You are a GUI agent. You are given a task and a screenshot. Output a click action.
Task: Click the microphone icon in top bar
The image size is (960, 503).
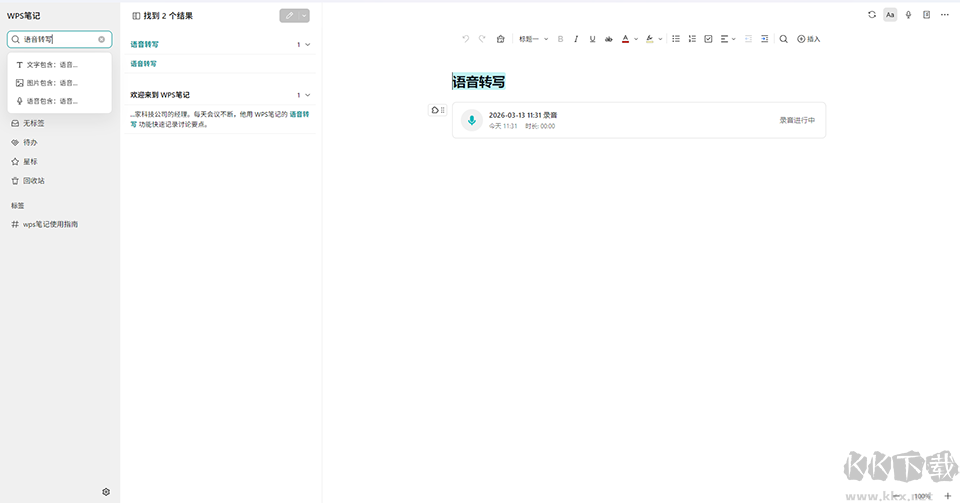pos(909,15)
